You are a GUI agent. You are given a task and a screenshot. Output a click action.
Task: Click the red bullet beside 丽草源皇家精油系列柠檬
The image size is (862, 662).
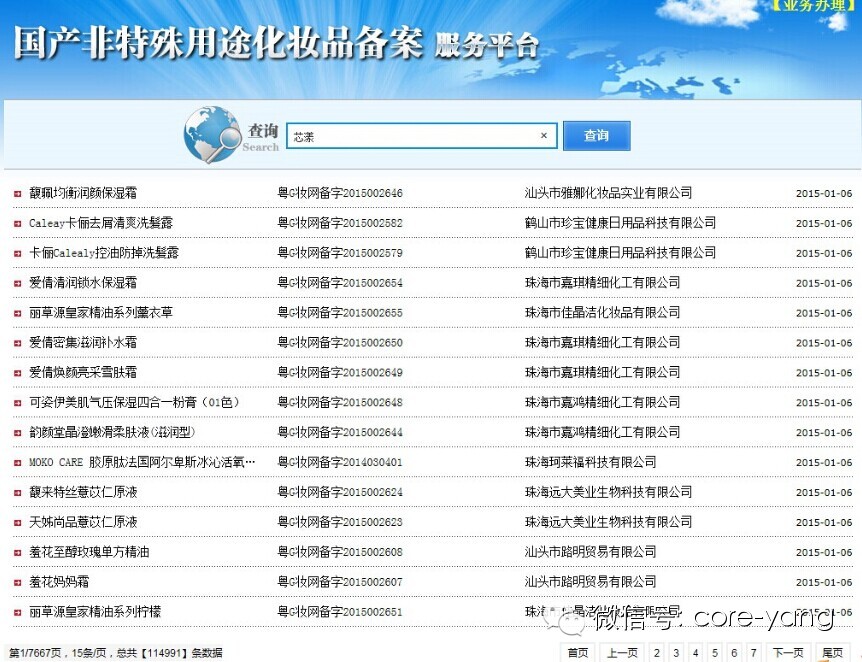(x=17, y=613)
